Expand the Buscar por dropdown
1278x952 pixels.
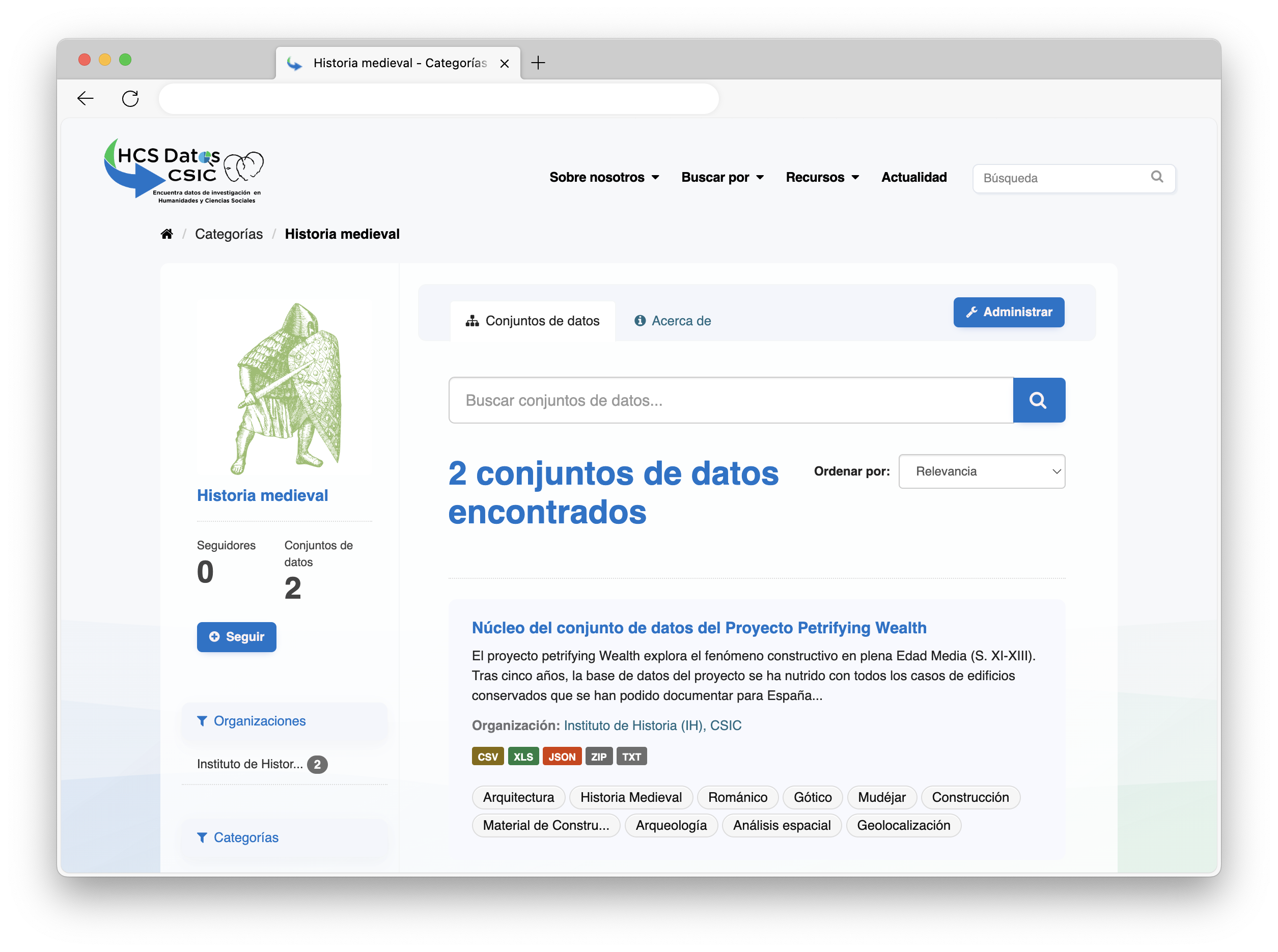coord(722,178)
